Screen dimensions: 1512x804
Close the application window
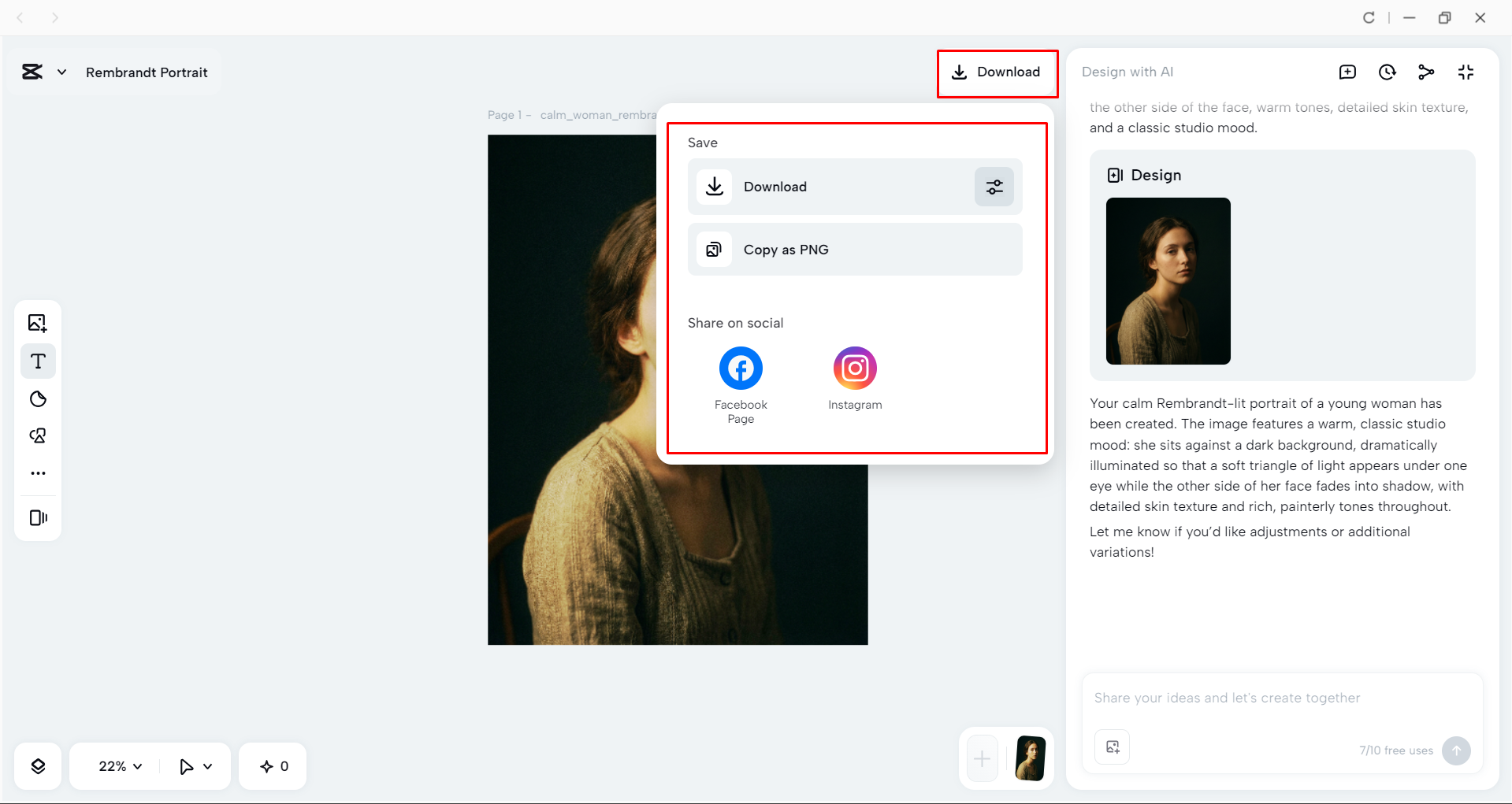pos(1480,17)
